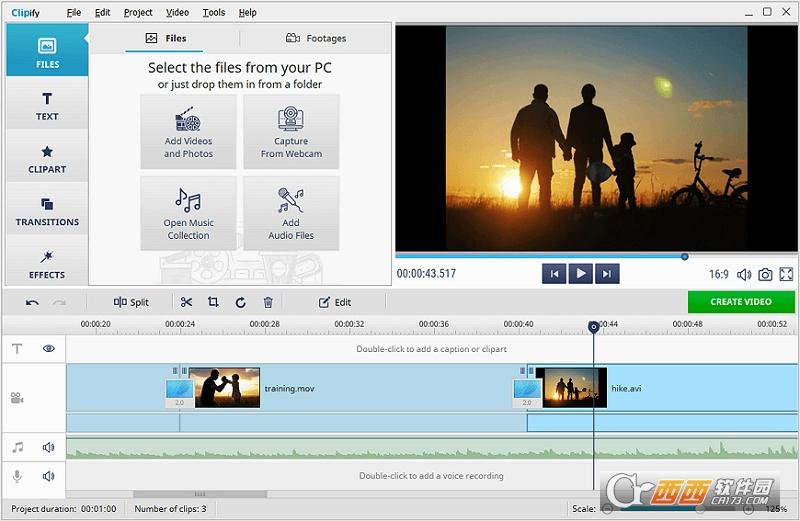
Task: Open the Text sidebar section
Action: pos(47,106)
